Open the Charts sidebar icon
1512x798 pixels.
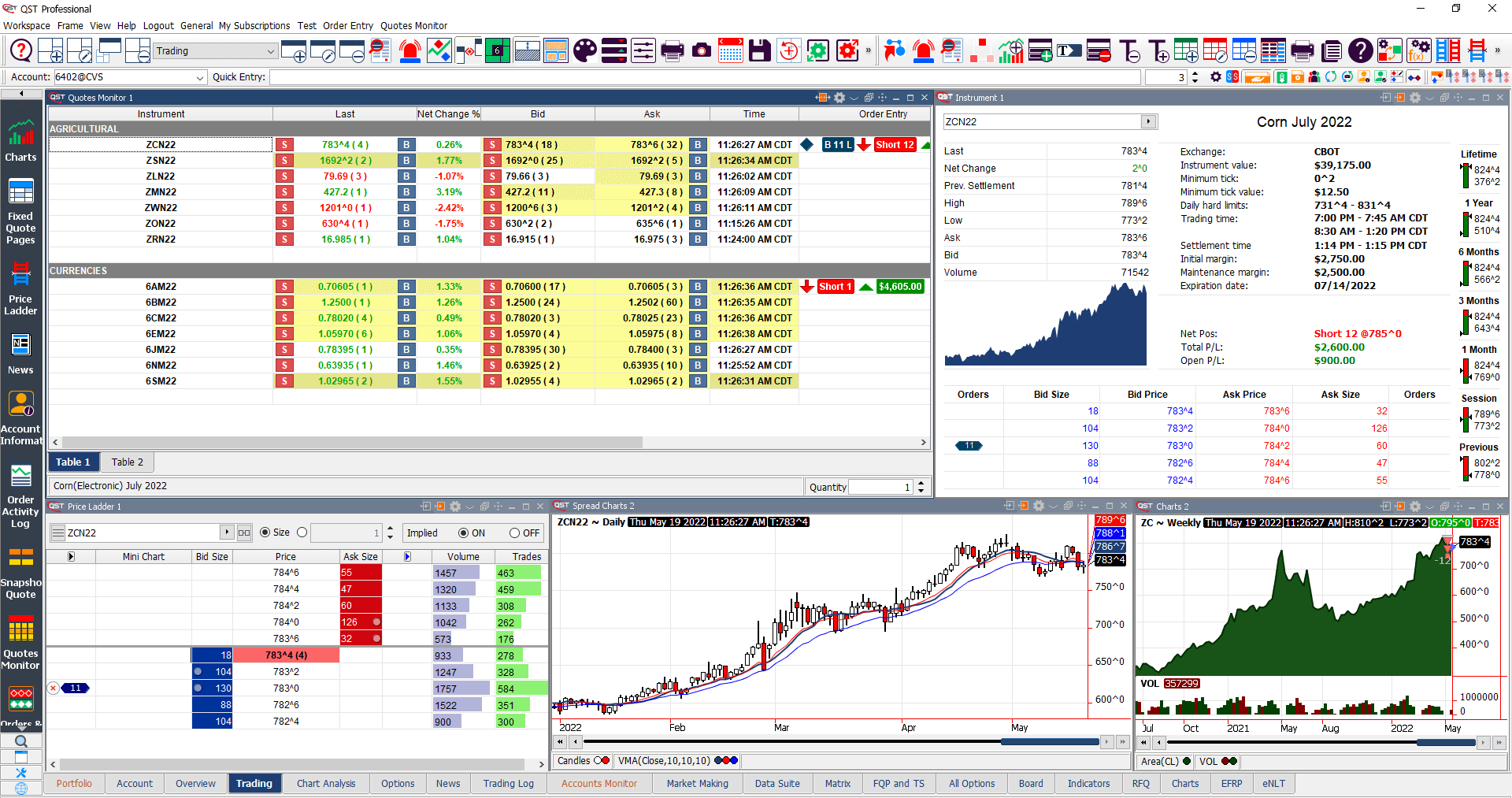tap(20, 140)
